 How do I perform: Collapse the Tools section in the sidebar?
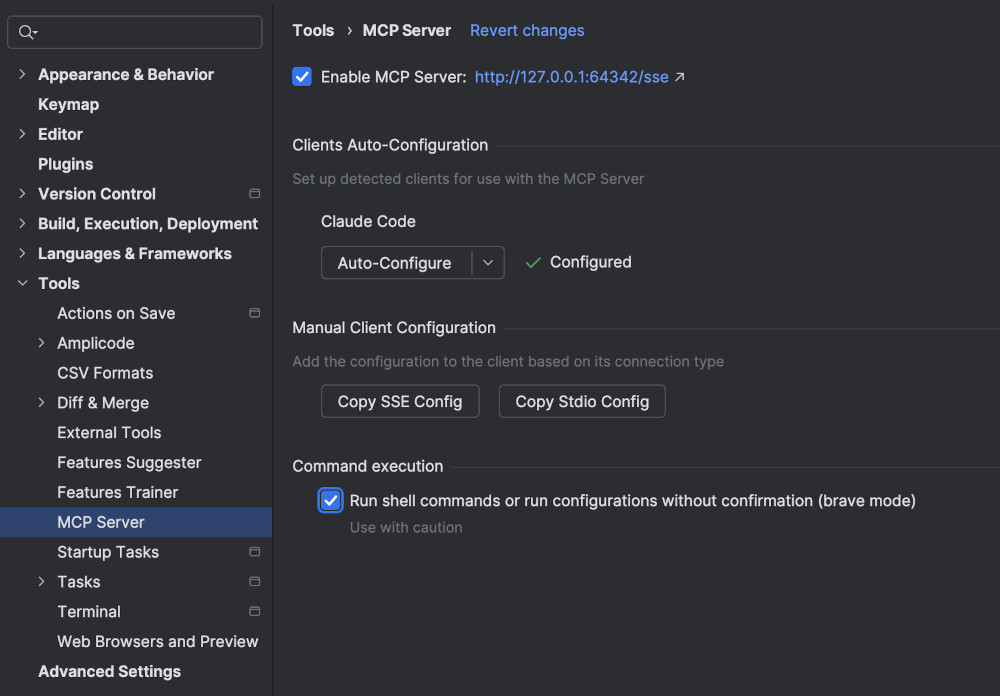click(22, 283)
